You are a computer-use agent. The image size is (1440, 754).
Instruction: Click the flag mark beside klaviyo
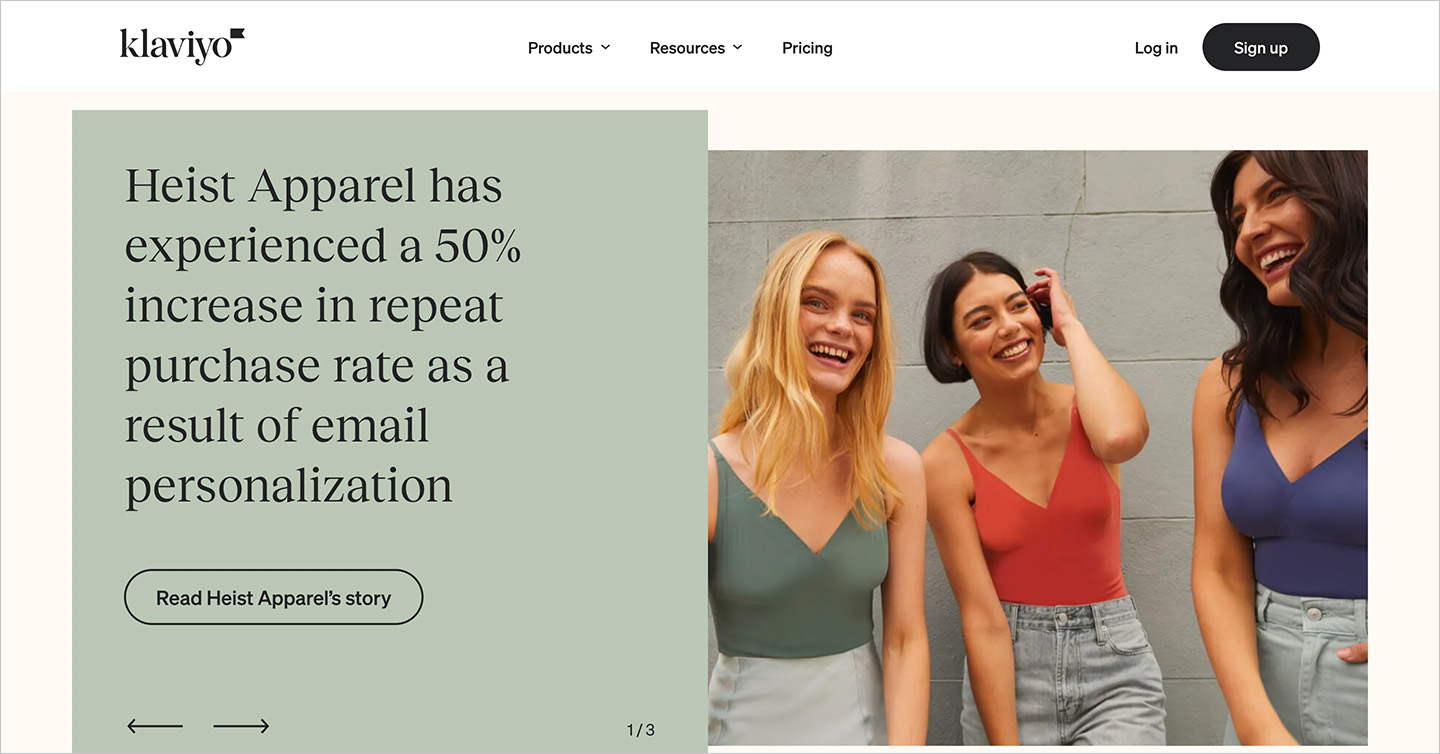pos(238,36)
